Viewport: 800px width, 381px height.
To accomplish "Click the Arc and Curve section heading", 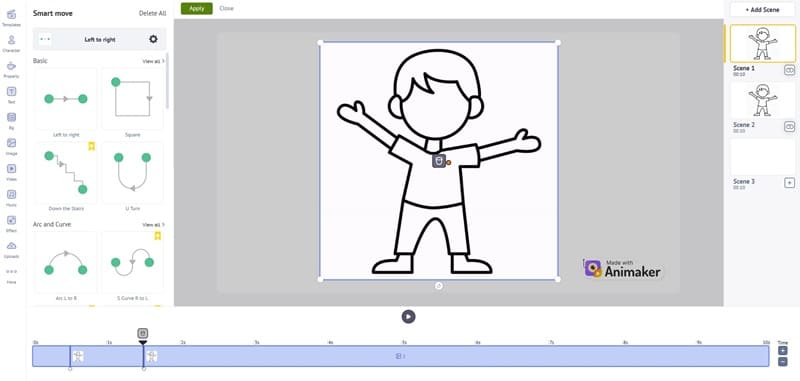I will (x=52, y=224).
